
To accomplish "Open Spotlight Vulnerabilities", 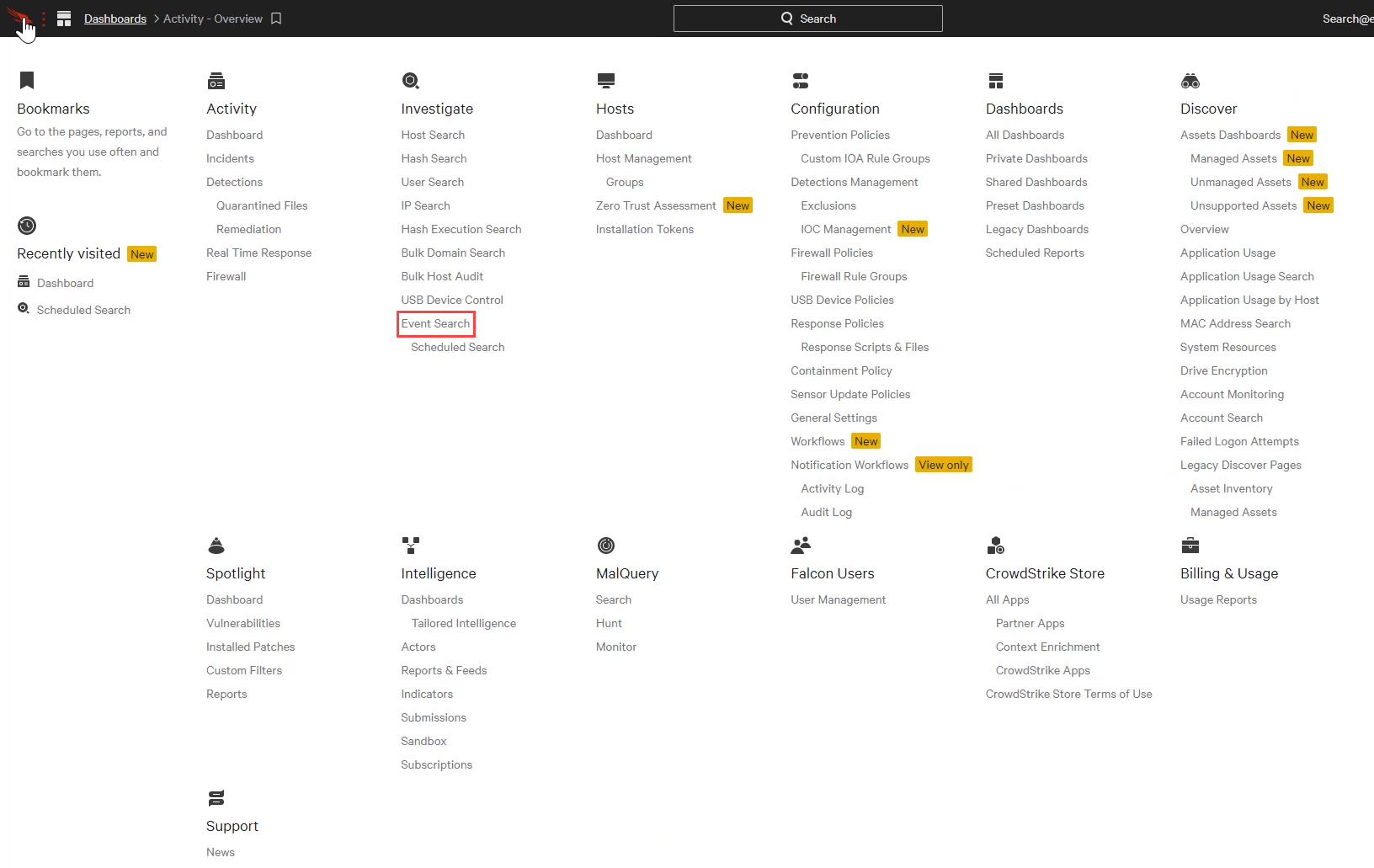I will click(243, 623).
